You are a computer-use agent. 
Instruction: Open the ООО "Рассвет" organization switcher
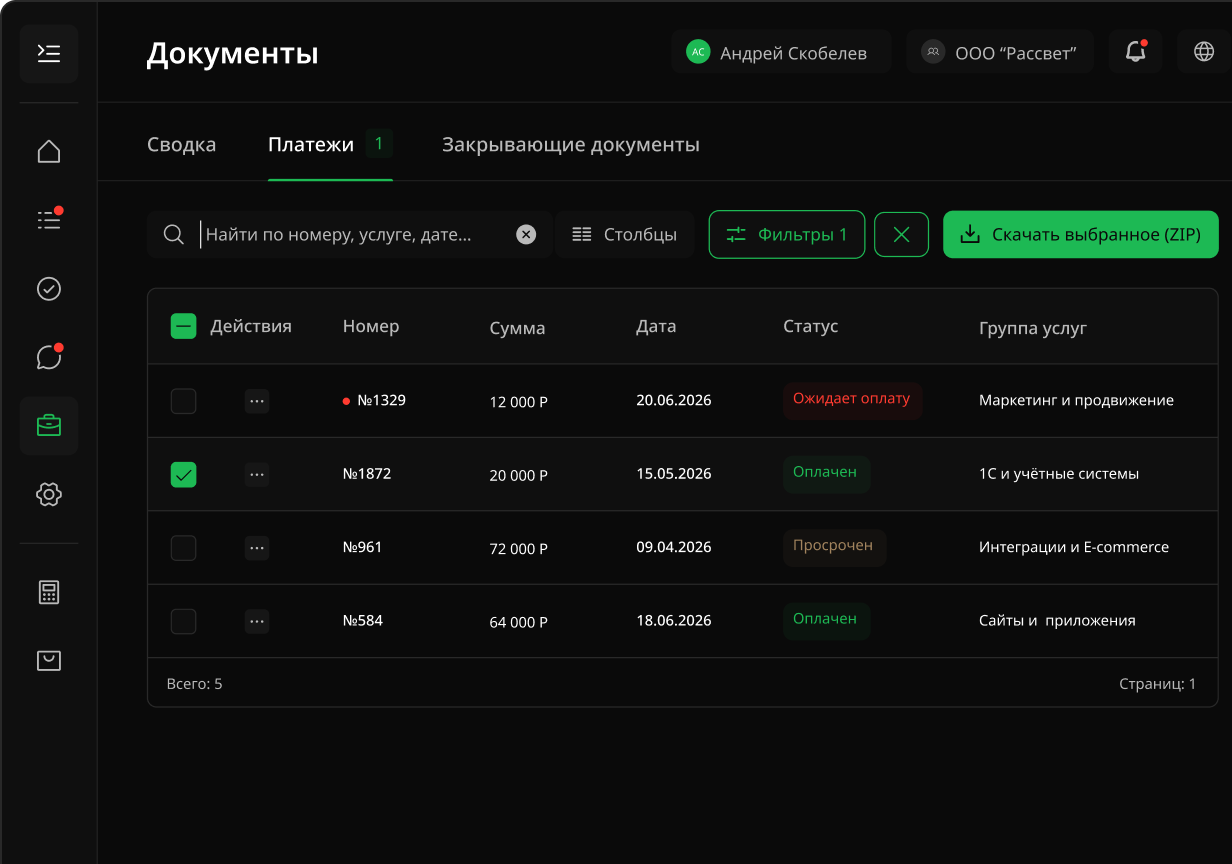pos(1000,53)
